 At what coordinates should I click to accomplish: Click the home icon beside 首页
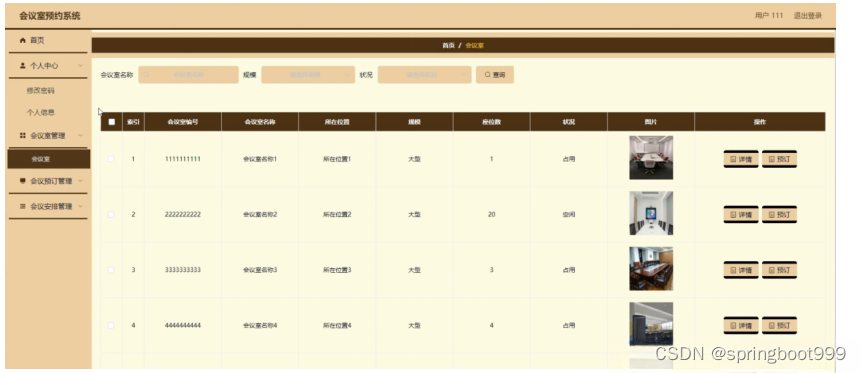[x=23, y=41]
